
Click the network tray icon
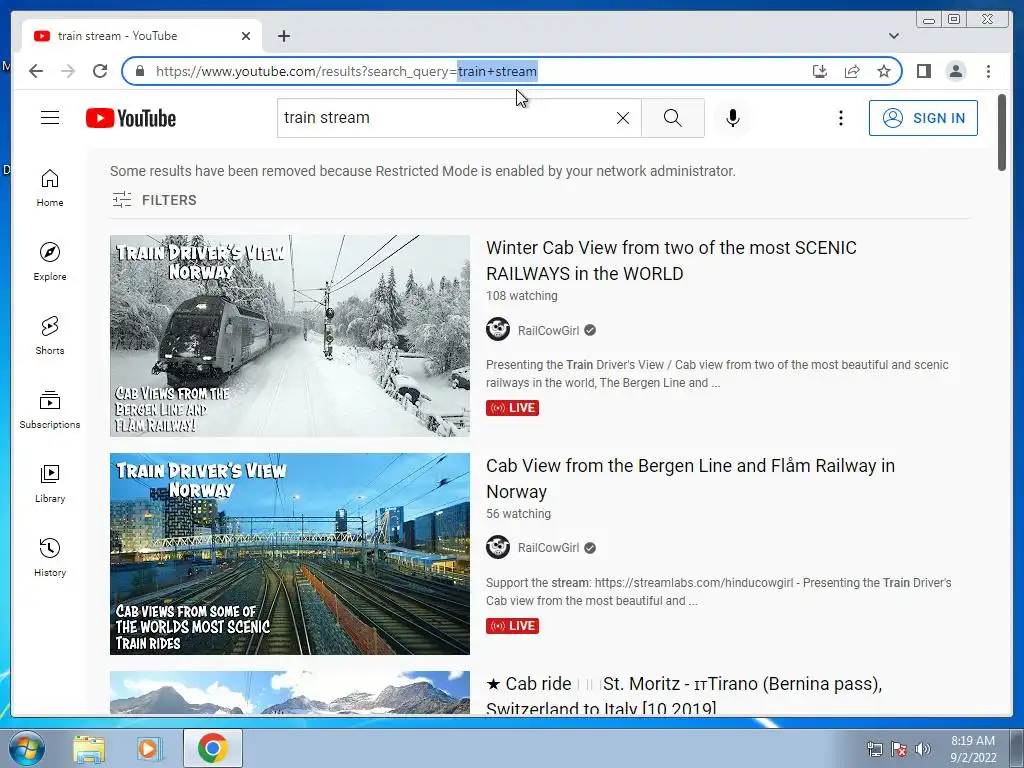click(874, 749)
